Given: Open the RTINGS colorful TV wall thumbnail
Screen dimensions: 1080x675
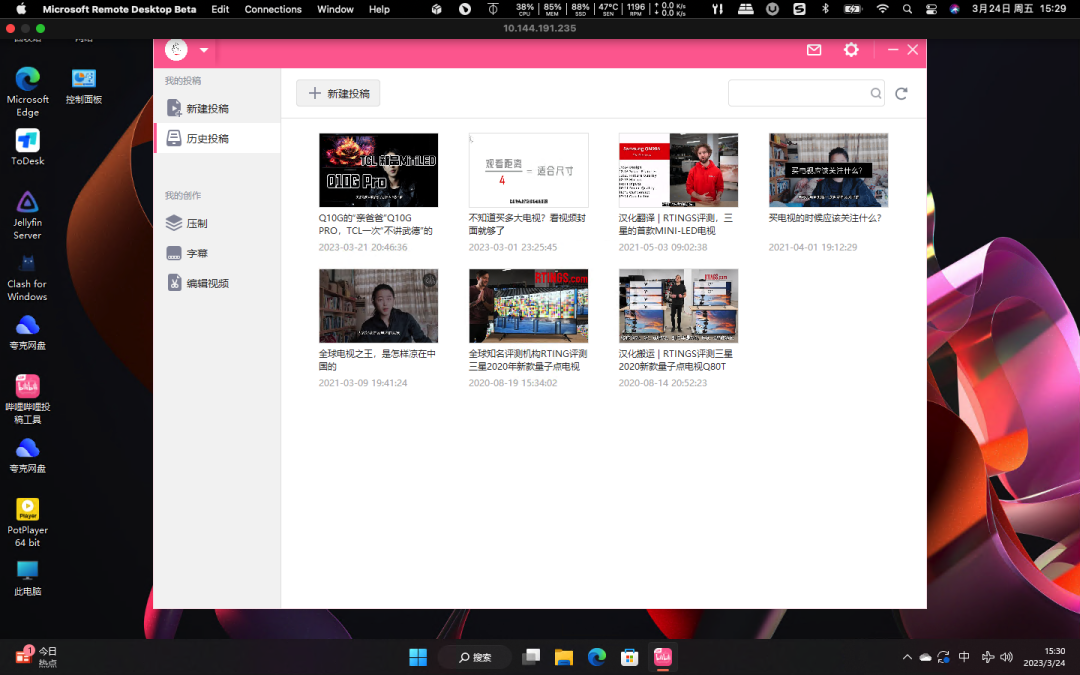Looking at the screenshot, I should (528, 306).
